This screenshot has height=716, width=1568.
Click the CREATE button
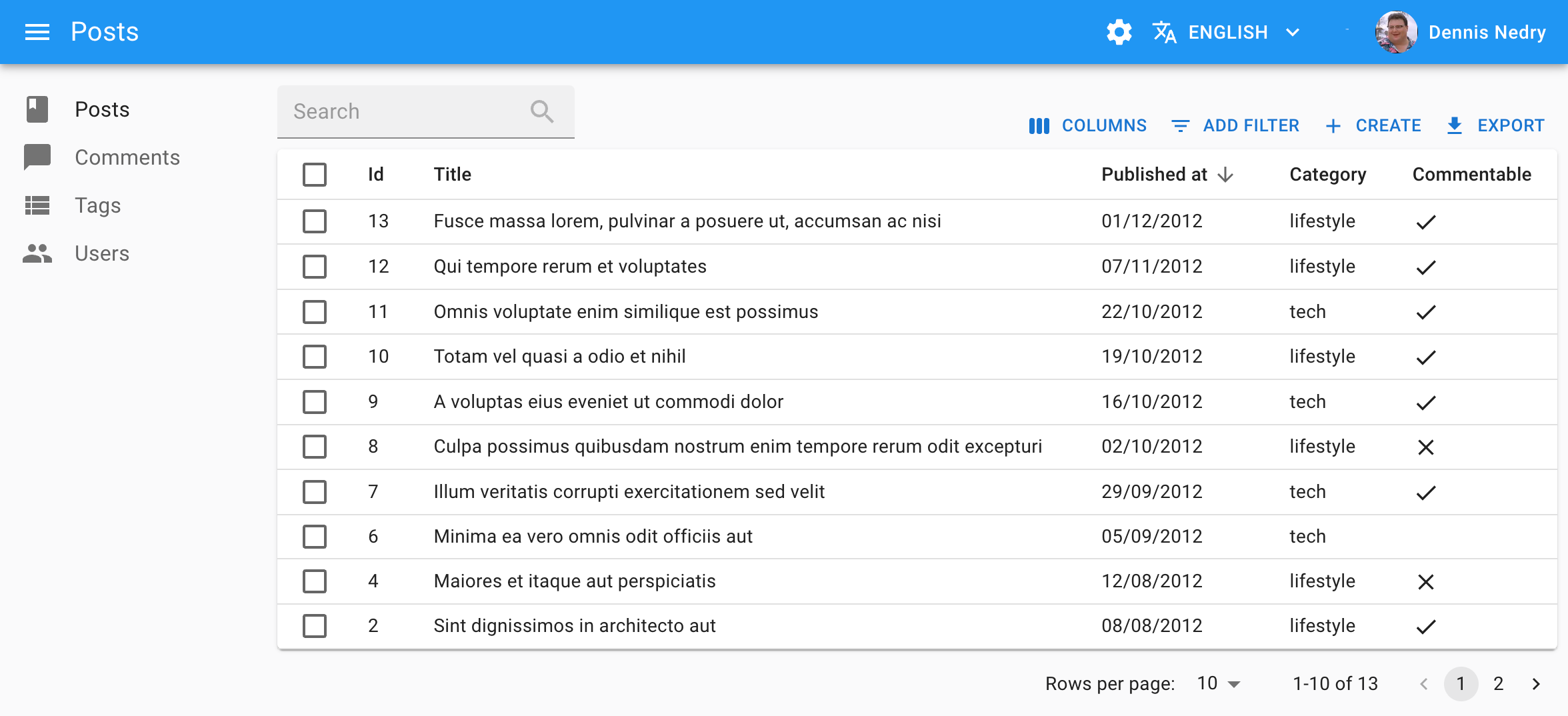tap(1373, 125)
